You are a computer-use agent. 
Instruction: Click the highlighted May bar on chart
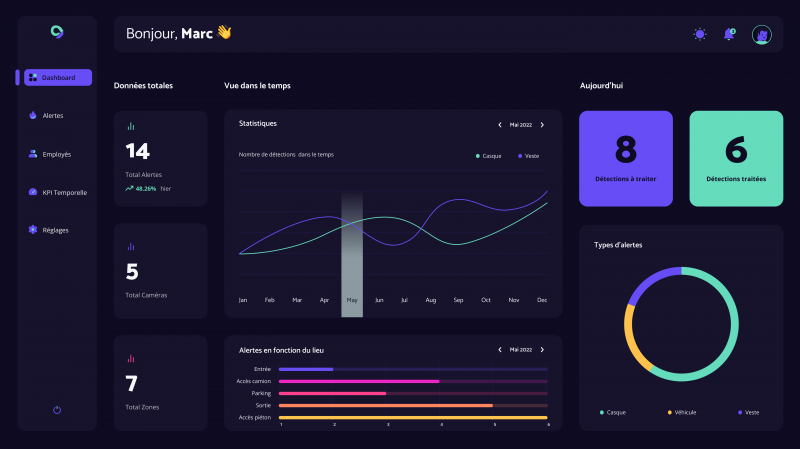coord(352,255)
